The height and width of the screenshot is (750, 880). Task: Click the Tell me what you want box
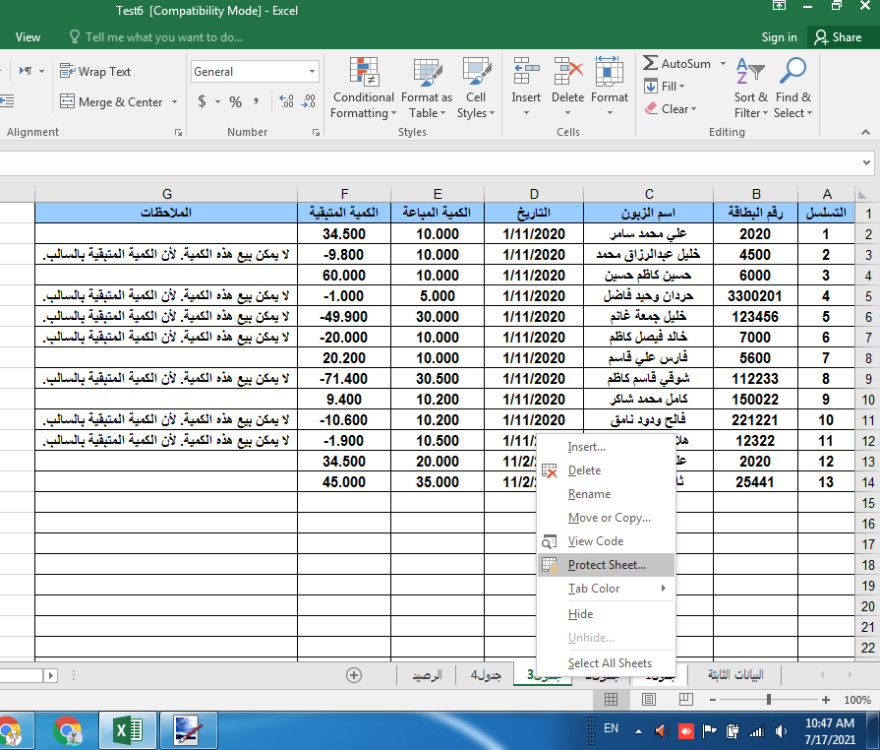pyautogui.click(x=163, y=37)
